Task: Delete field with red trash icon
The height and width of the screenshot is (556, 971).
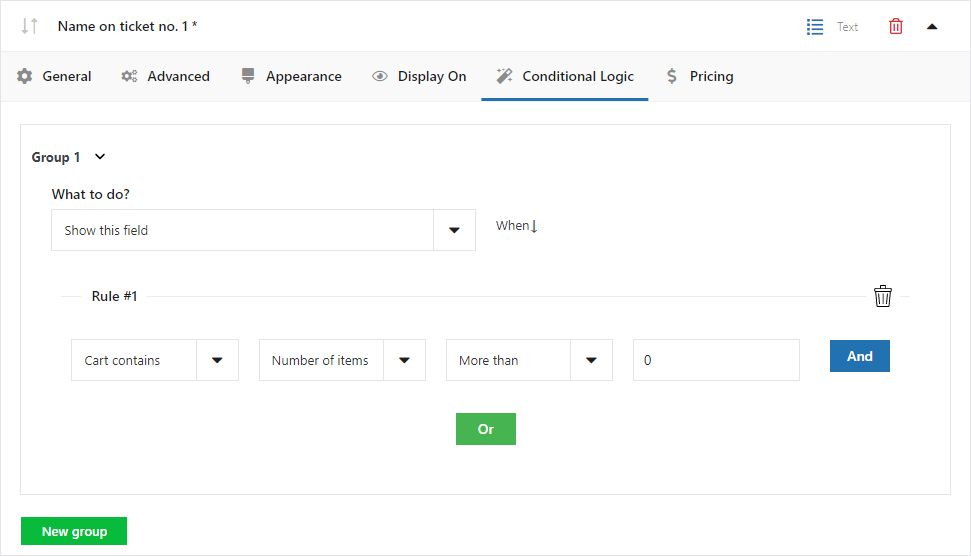Action: pos(895,27)
